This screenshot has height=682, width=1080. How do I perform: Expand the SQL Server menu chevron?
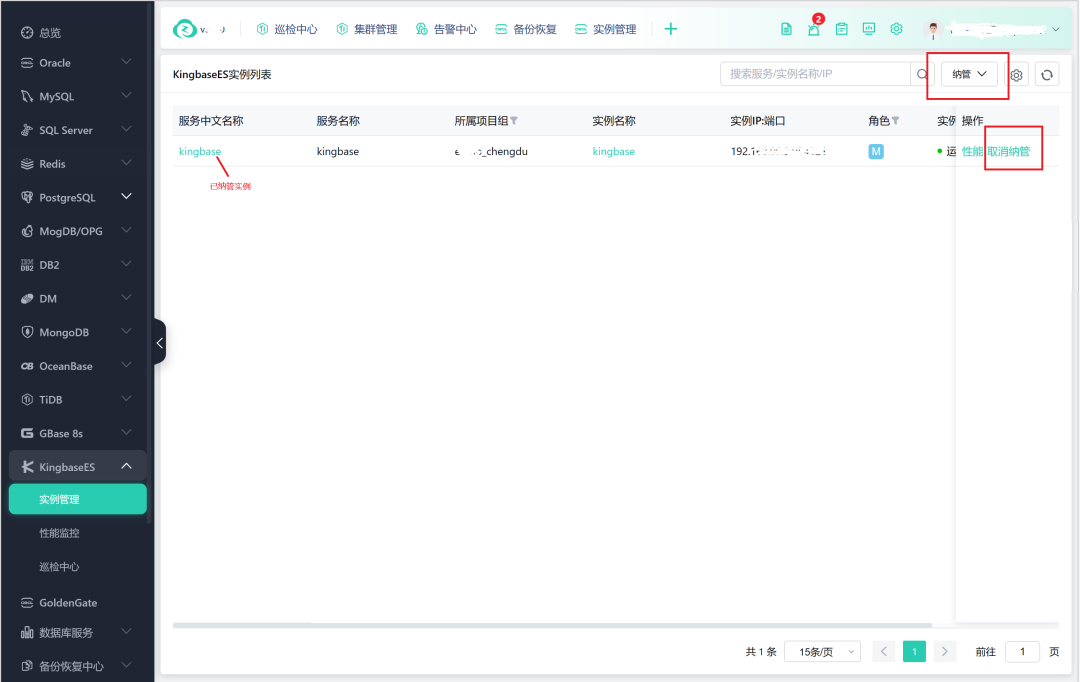click(127, 129)
